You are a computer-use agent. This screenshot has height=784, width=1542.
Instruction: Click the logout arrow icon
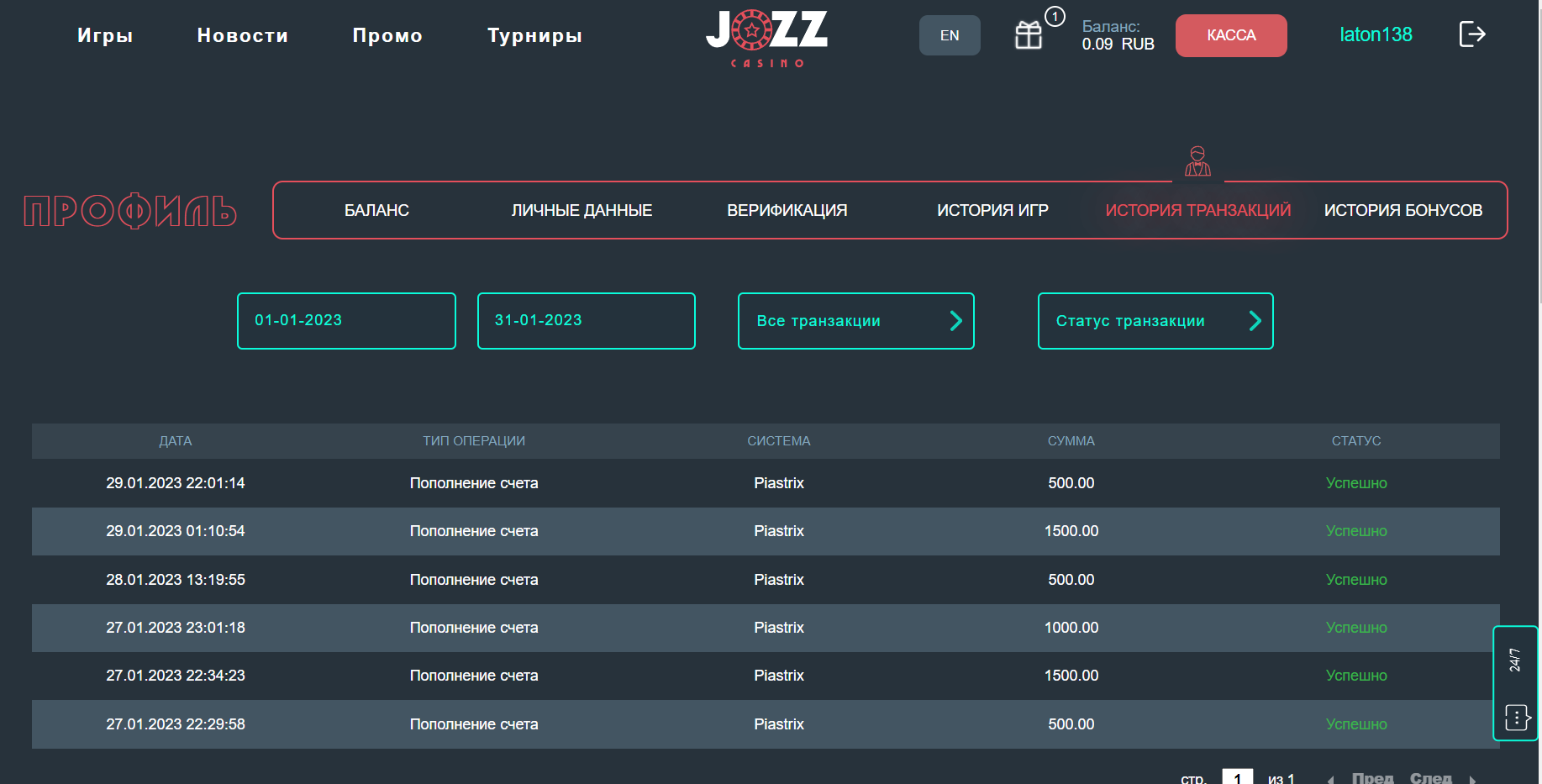click(x=1471, y=34)
